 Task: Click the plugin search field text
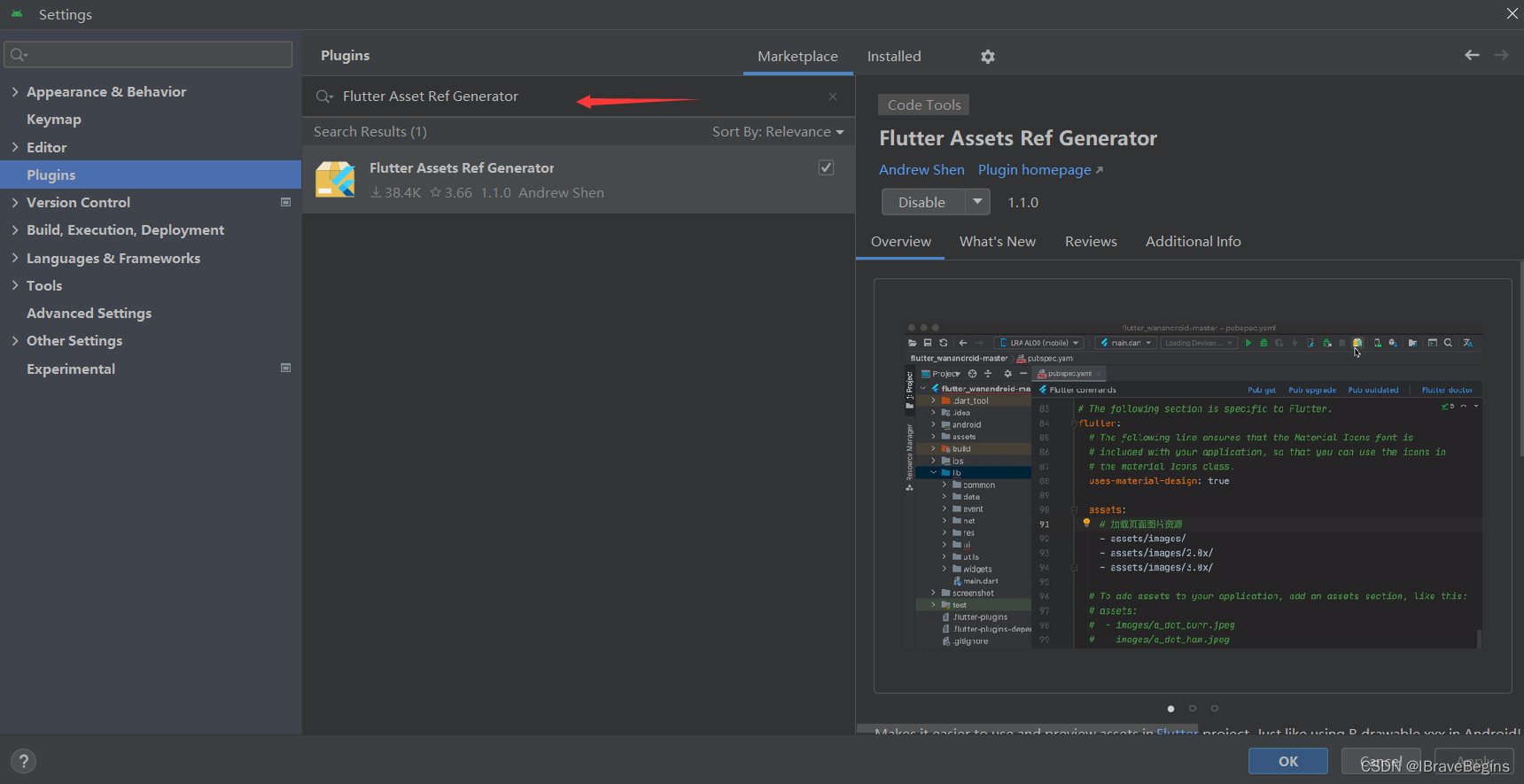[431, 97]
